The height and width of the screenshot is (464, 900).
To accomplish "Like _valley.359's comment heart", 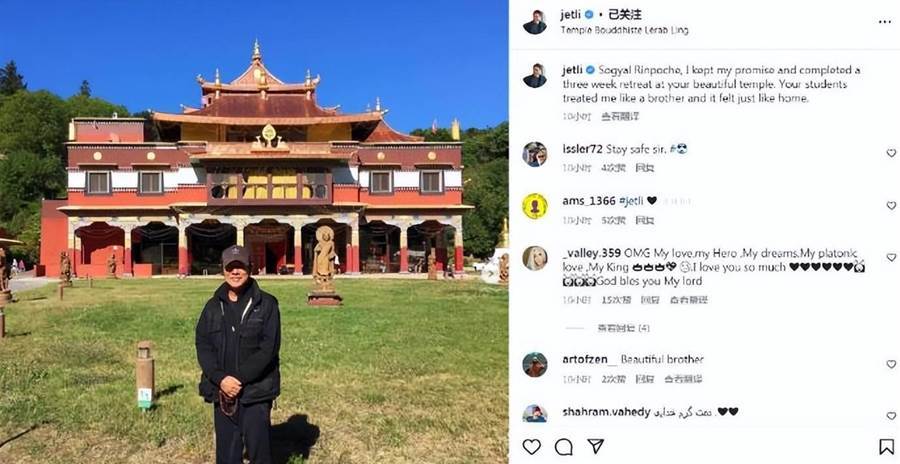I will click(x=891, y=257).
